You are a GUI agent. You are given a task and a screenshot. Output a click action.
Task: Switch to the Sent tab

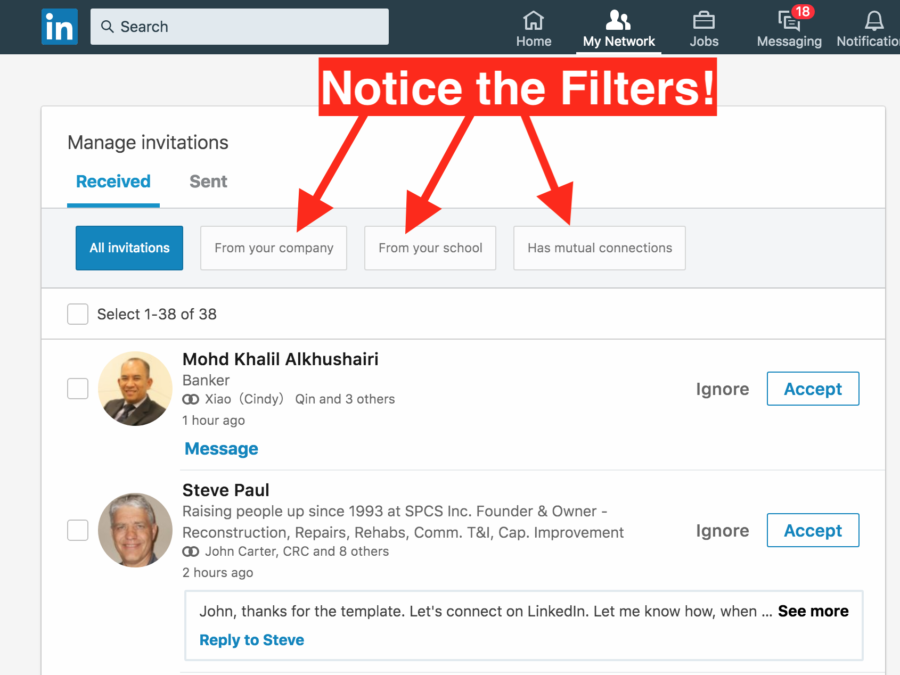pos(208,181)
